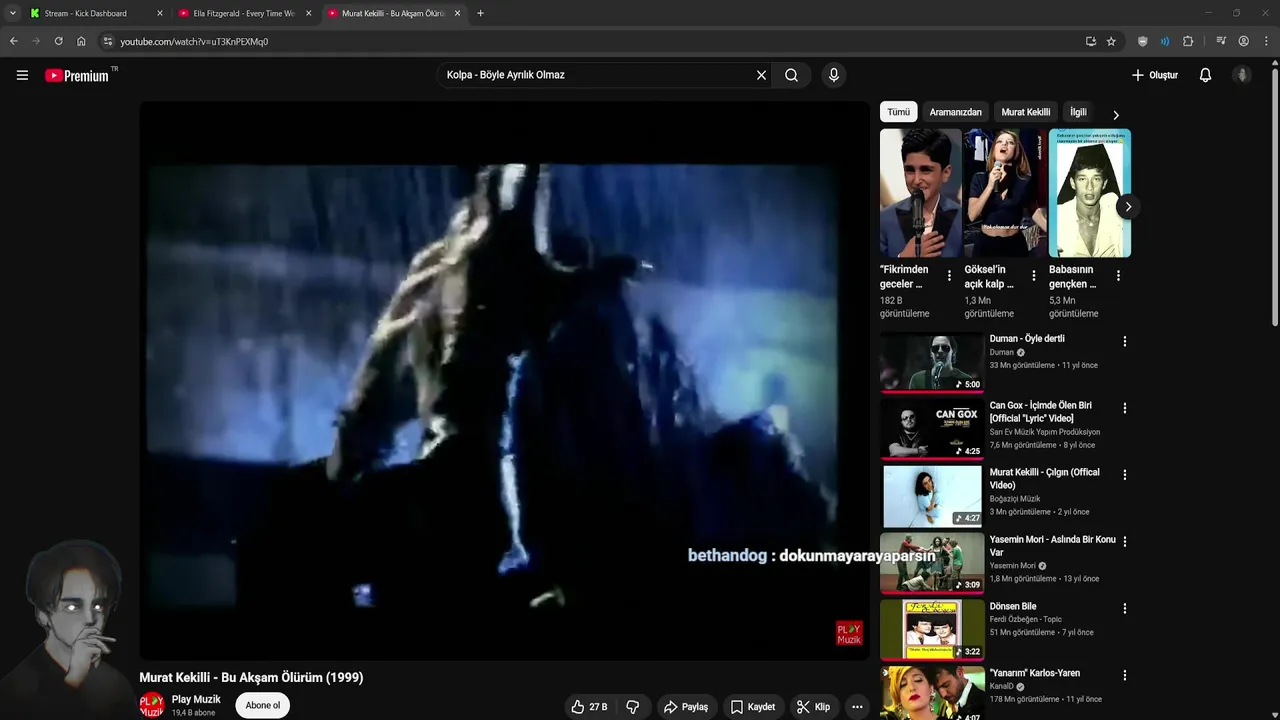Viewport: 1280px width, 720px height.
Task: Open Murat Kekilli - Çılgın video title
Action: pos(1044,479)
